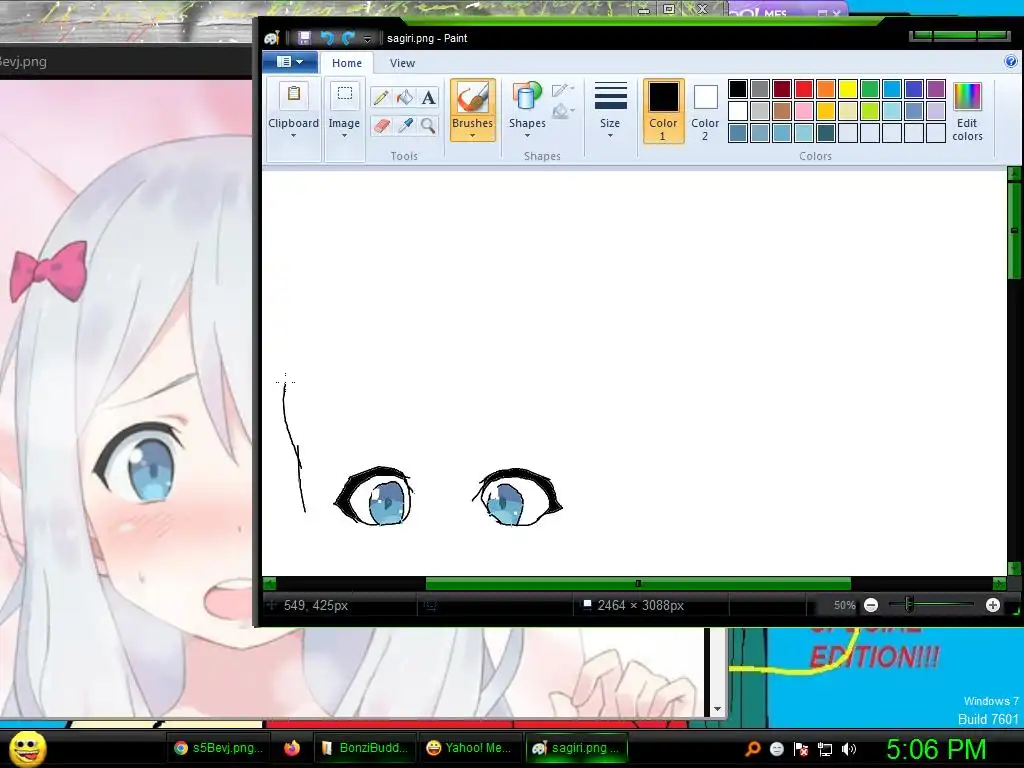Click the first custom blue color swatch
This screenshot has width=1024, height=768.
738,133
